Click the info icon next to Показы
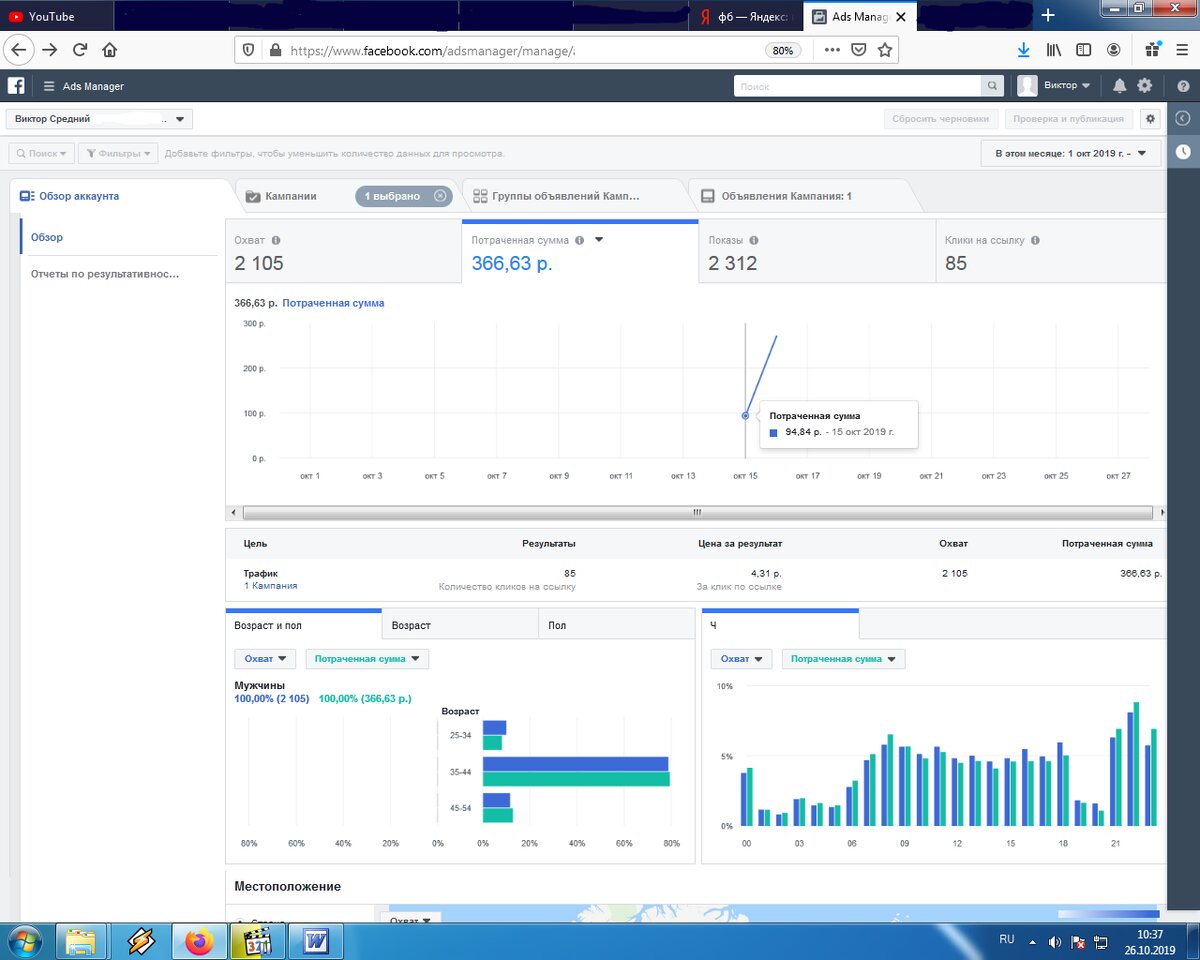This screenshot has height=960, width=1200. (753, 240)
